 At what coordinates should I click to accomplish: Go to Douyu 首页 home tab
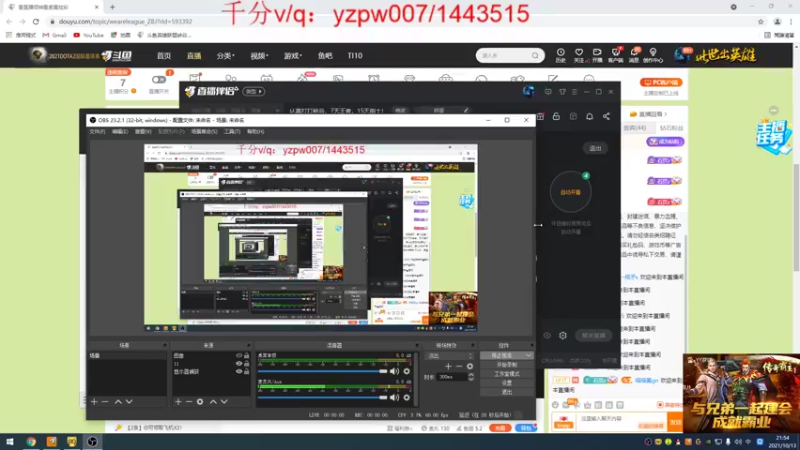point(164,56)
